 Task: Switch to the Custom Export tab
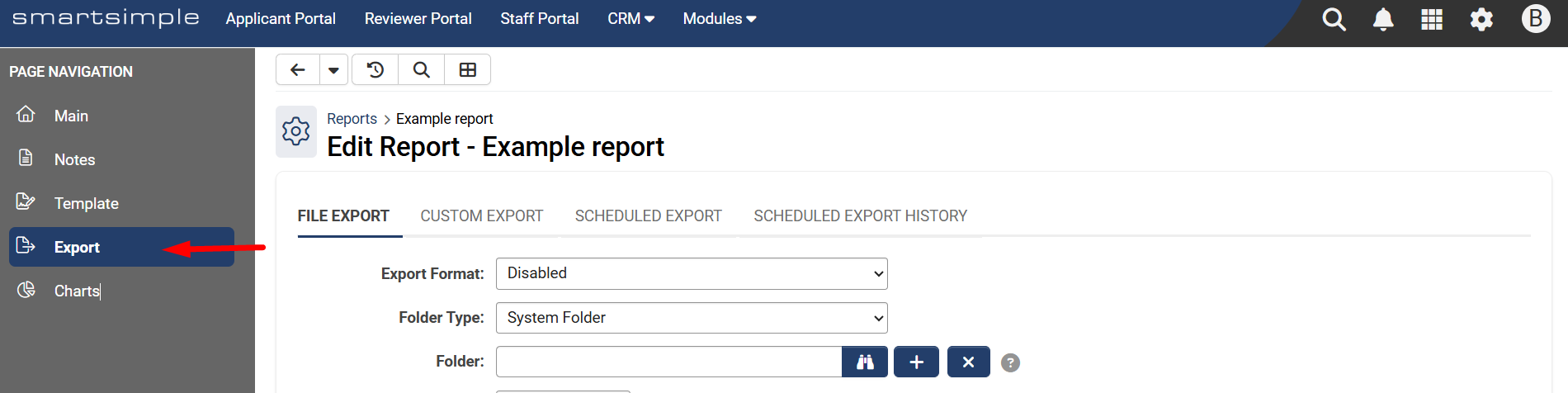(x=482, y=216)
